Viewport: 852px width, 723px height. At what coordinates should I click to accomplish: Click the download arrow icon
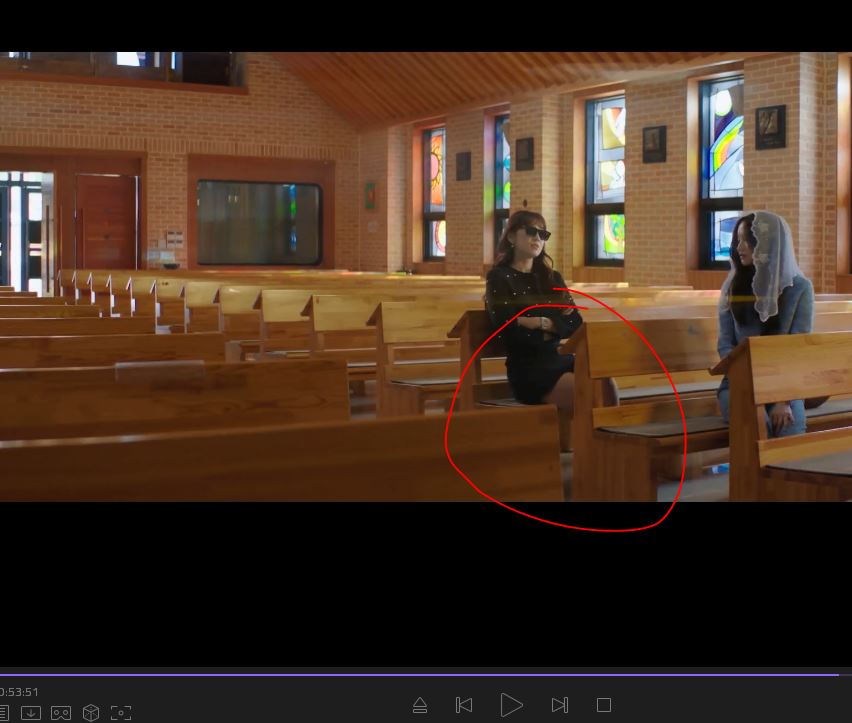point(31,713)
